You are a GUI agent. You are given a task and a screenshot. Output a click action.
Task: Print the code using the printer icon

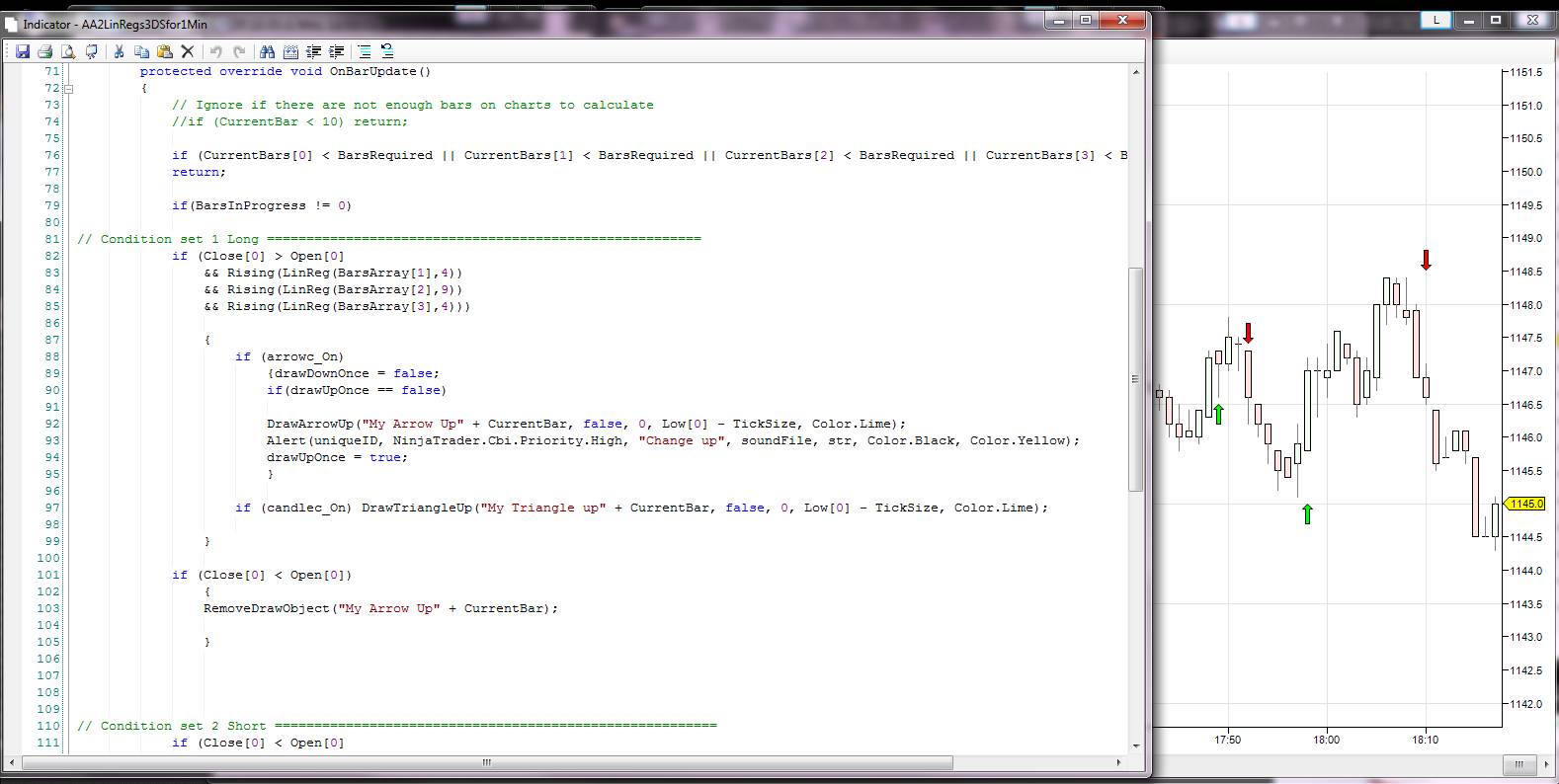pyautogui.click(x=44, y=51)
